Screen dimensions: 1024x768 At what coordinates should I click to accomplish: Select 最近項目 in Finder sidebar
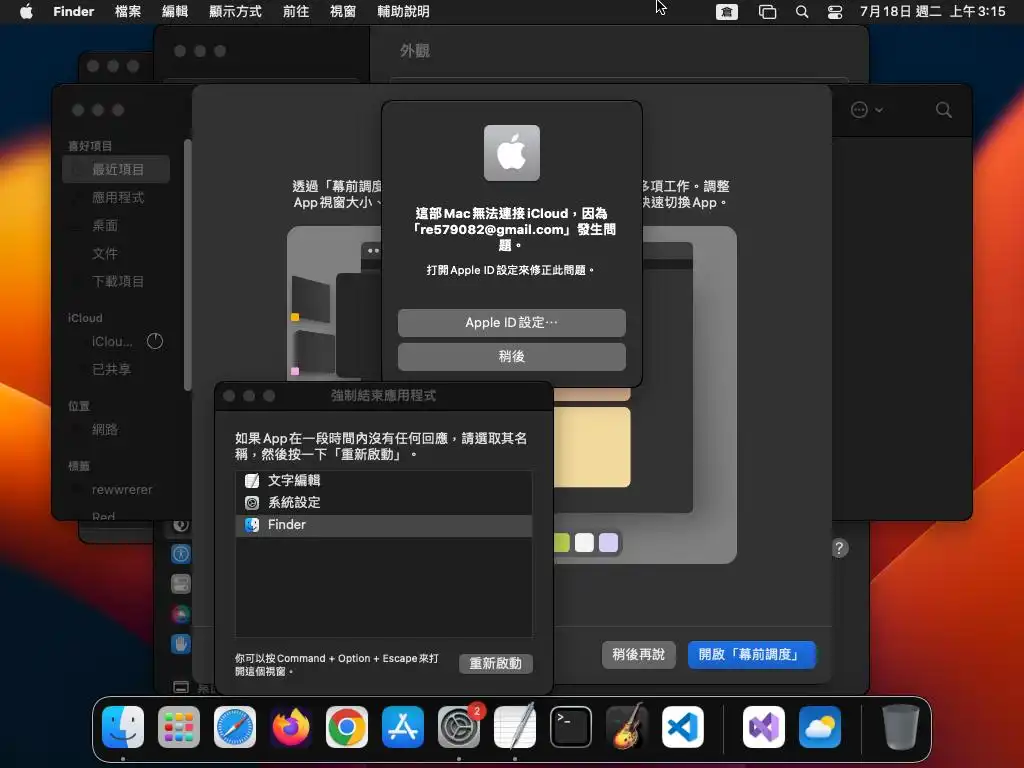point(116,169)
